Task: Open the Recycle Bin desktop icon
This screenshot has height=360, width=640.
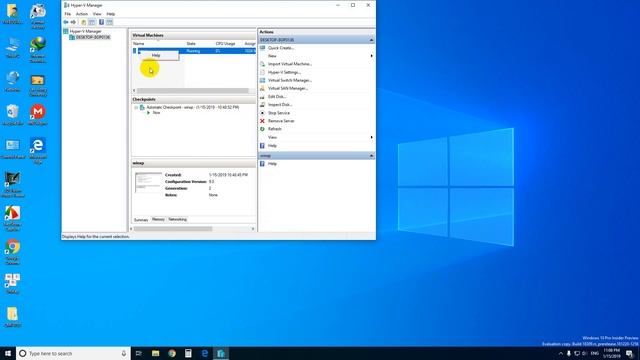Action: pos(12,115)
